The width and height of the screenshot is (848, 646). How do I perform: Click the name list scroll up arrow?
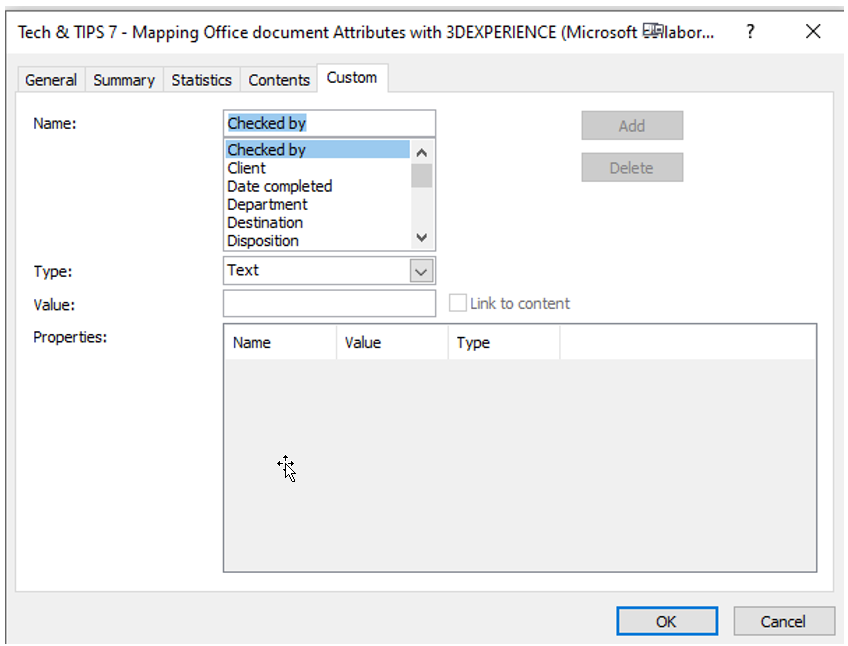422,153
